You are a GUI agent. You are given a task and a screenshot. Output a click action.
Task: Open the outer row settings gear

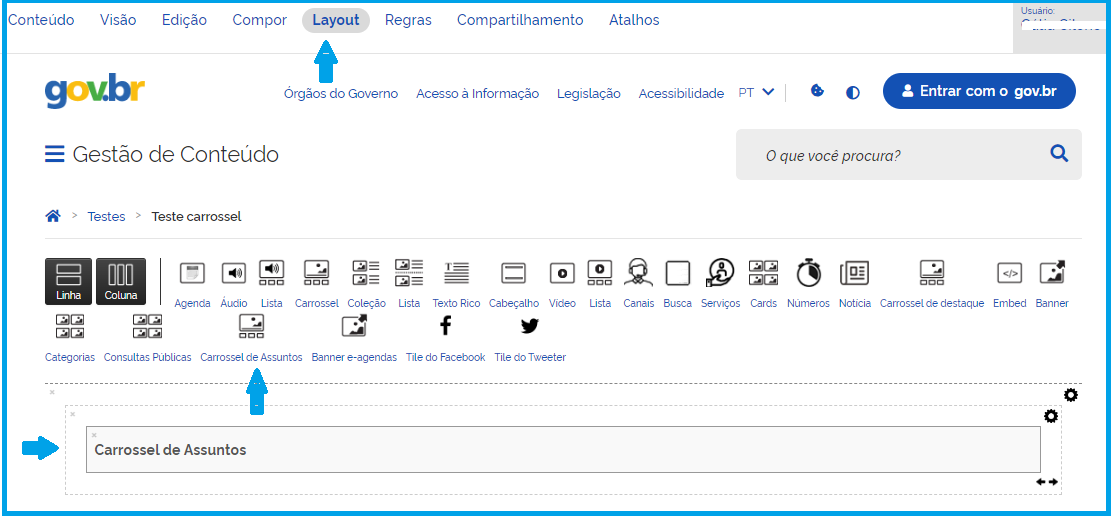(x=1071, y=394)
